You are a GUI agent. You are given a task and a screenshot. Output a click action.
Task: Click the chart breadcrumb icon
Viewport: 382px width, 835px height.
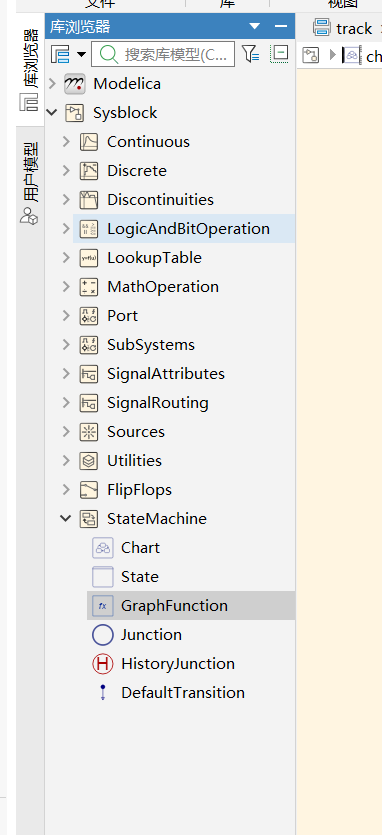[351, 54]
